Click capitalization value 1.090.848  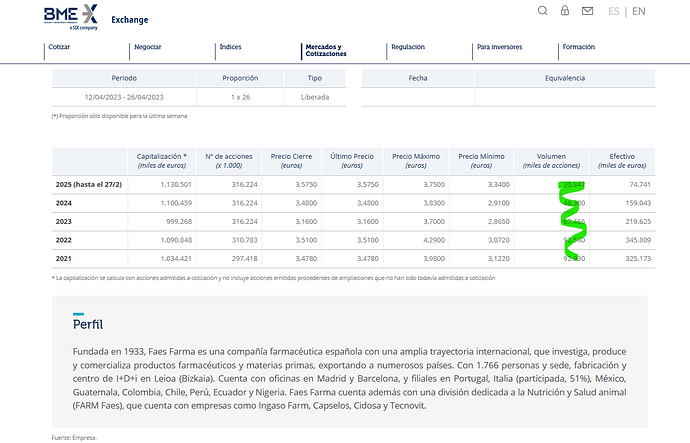176,240
